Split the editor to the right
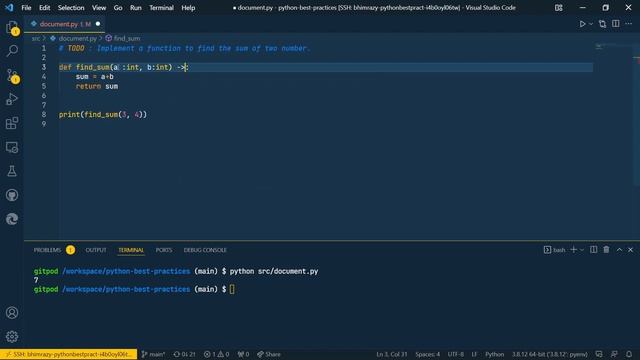 tap(616, 24)
